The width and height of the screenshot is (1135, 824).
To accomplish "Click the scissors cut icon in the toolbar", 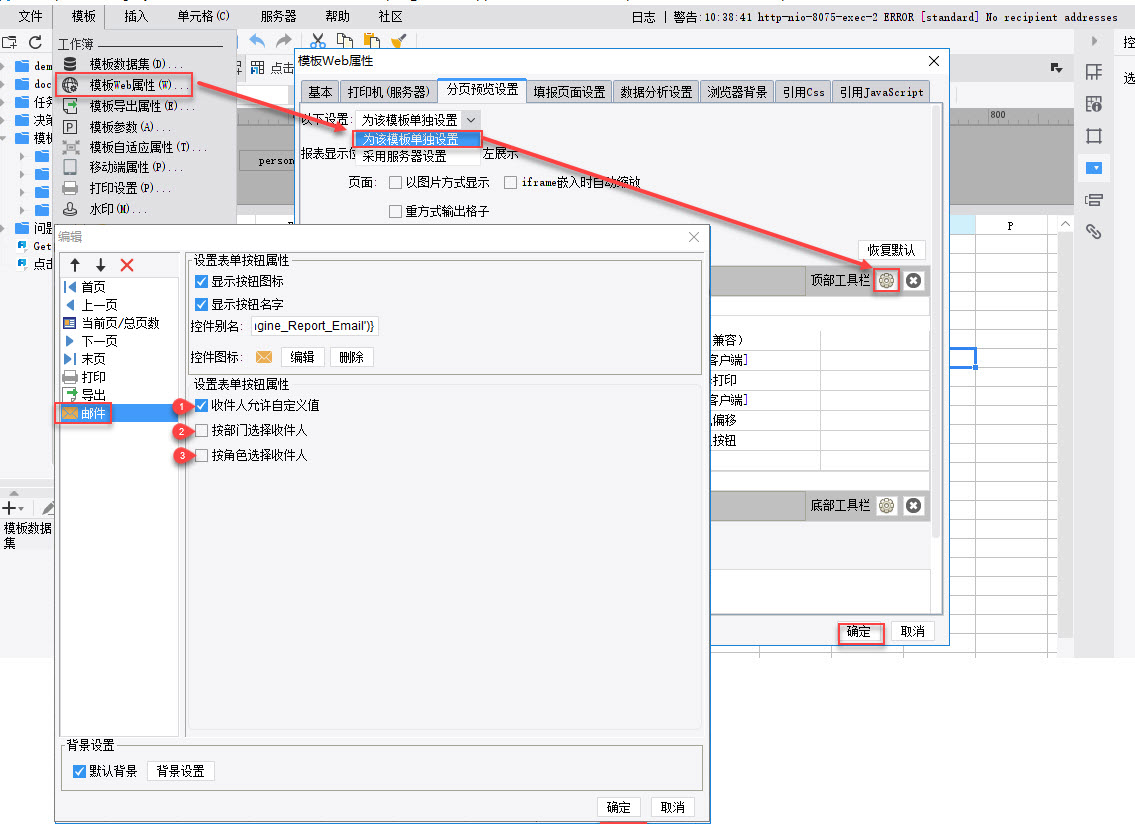I will pos(318,41).
